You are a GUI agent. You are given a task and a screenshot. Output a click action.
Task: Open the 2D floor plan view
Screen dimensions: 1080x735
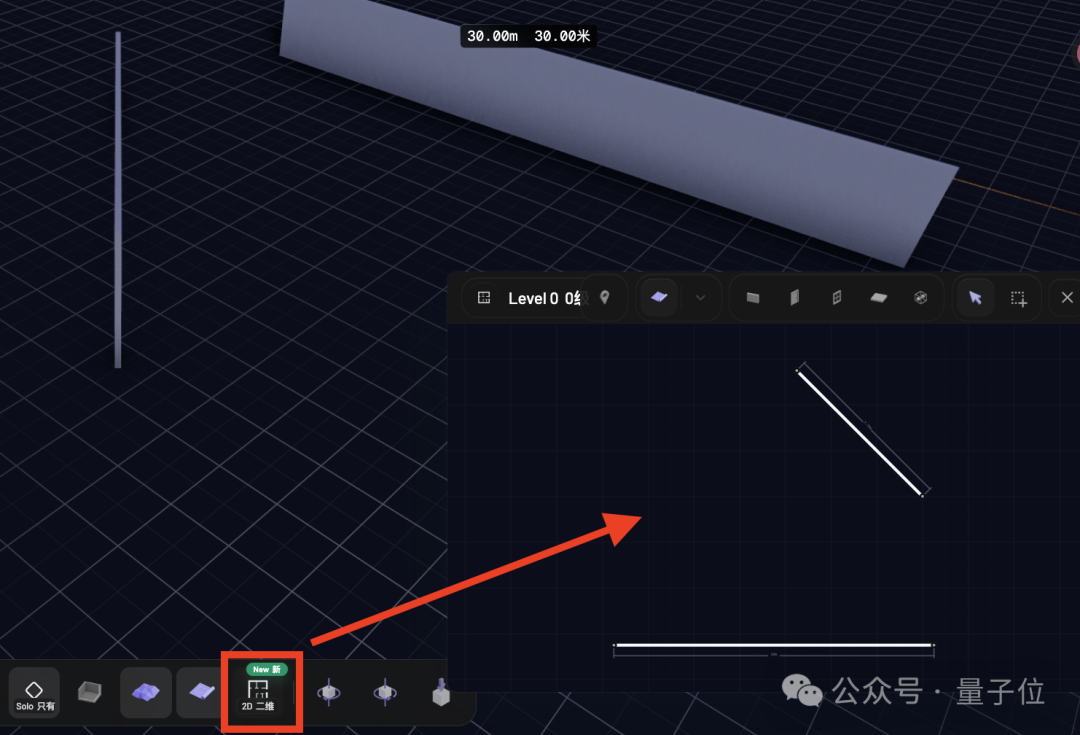[x=258, y=692]
